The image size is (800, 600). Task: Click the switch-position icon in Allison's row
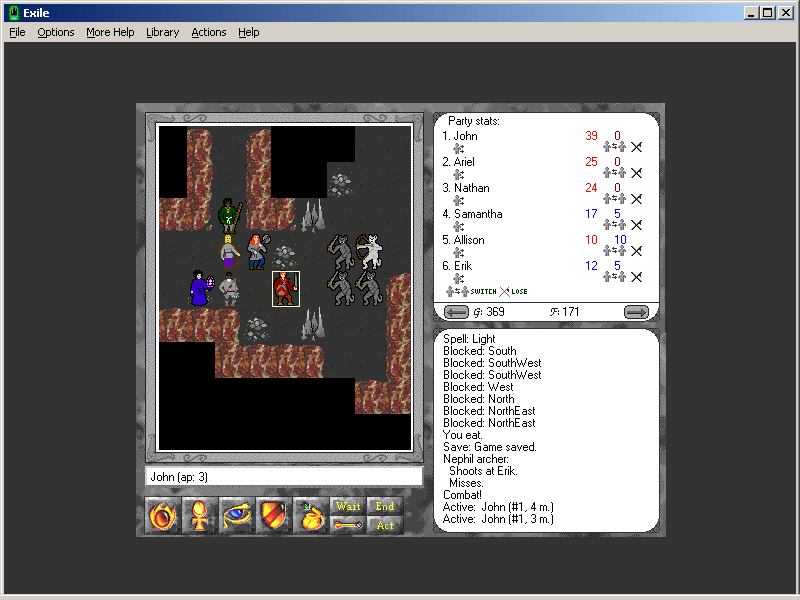pos(614,251)
